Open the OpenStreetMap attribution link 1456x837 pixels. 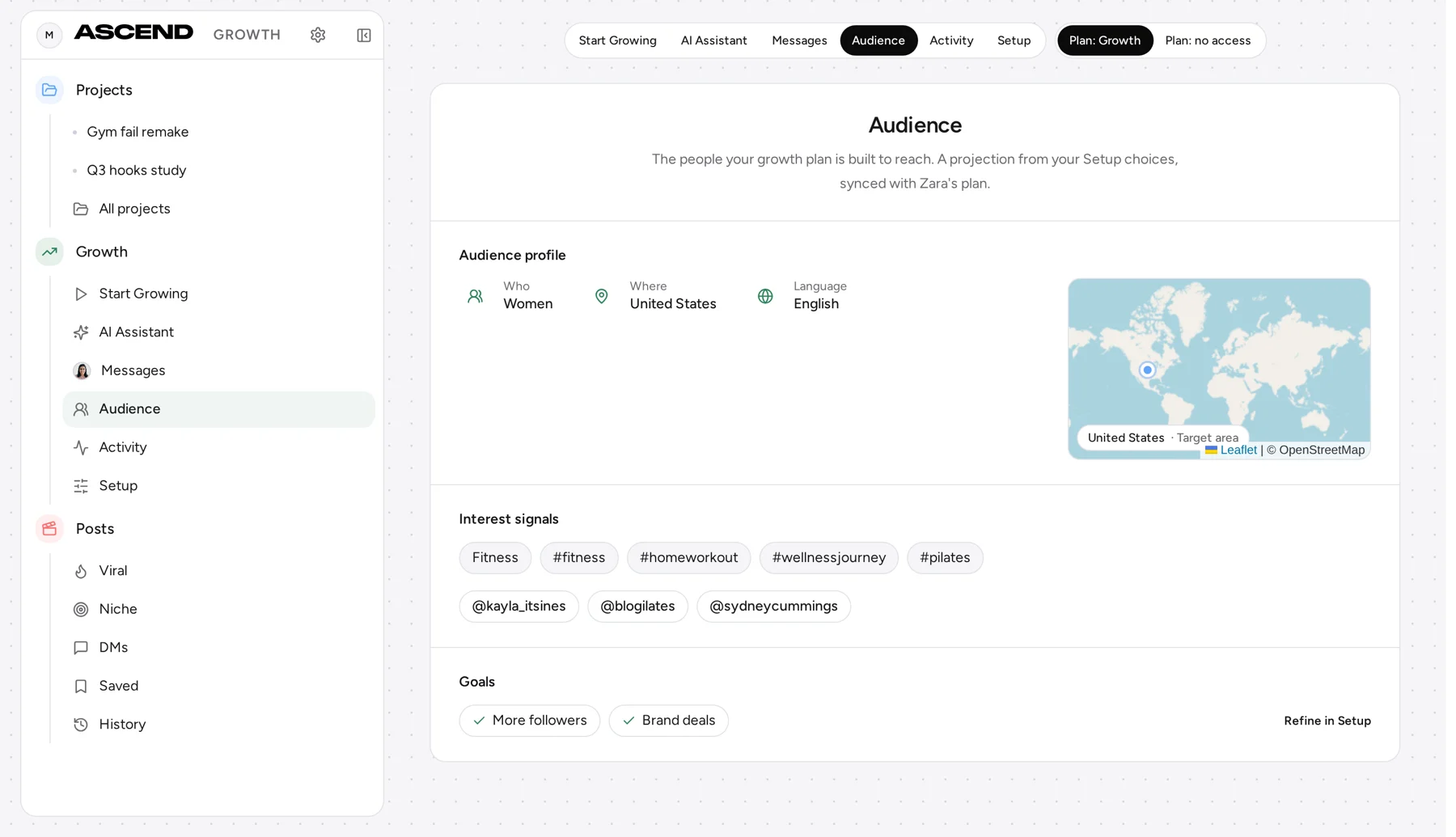point(1322,450)
